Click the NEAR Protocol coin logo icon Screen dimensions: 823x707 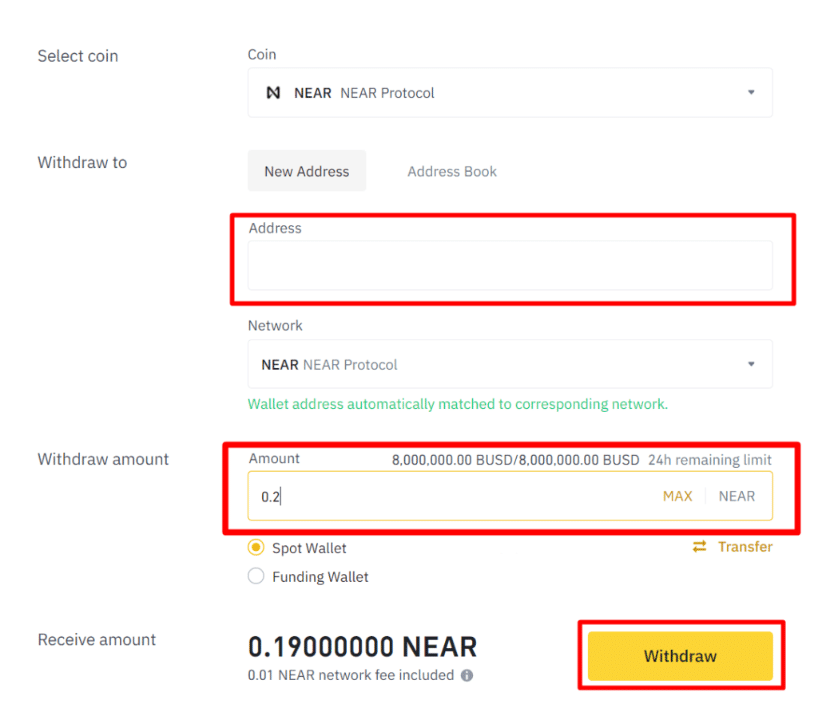click(273, 93)
